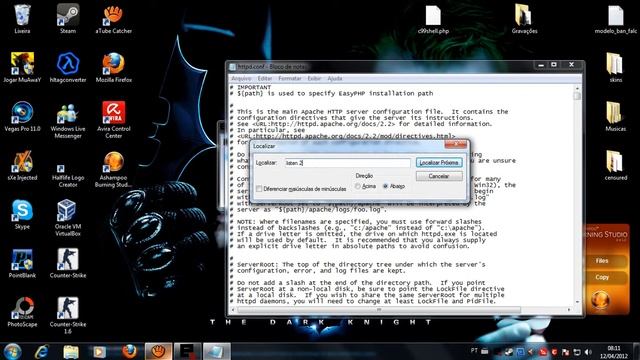Open Windows Explorer folder in taskbar
Screen dimensions: 640x360
coord(71,351)
